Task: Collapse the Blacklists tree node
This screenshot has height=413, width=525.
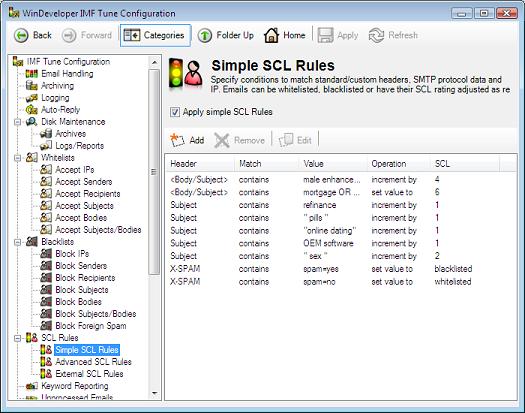Action: coord(17,242)
